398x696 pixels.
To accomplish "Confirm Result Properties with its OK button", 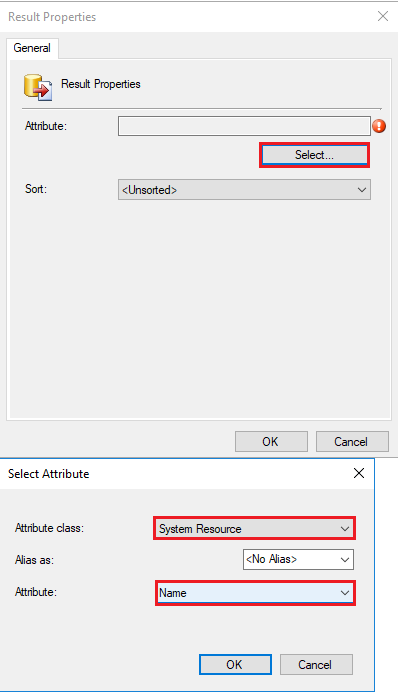I will (271, 442).
